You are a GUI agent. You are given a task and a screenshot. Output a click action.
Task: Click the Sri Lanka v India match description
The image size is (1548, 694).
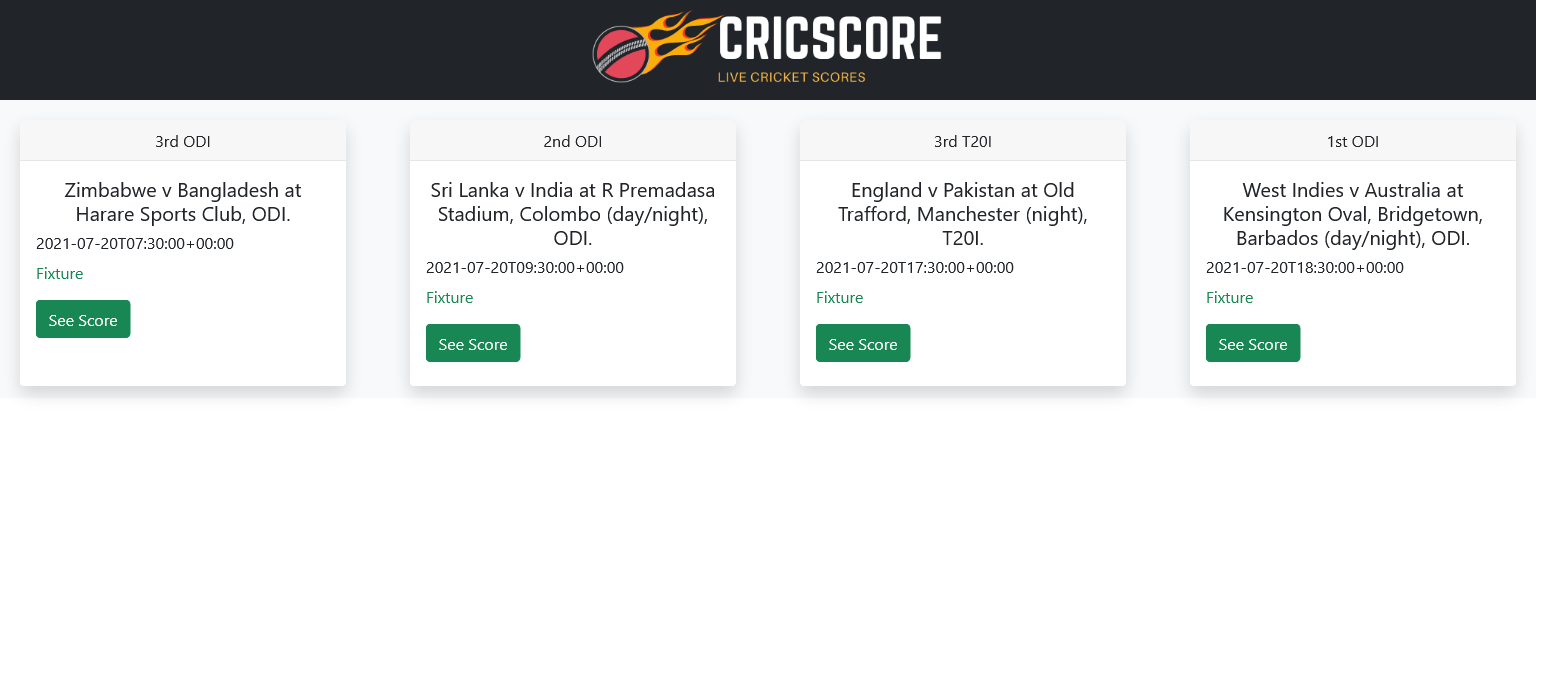[x=575, y=214]
